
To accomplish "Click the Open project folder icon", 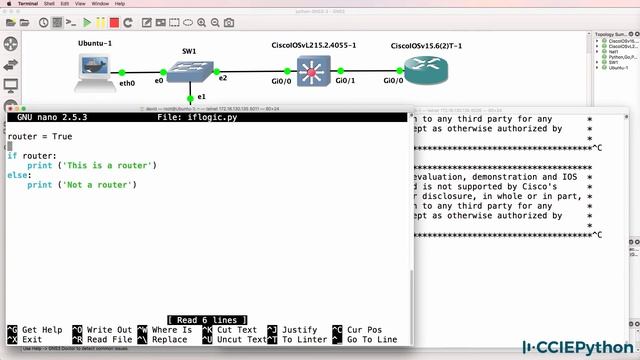I will (24, 23).
